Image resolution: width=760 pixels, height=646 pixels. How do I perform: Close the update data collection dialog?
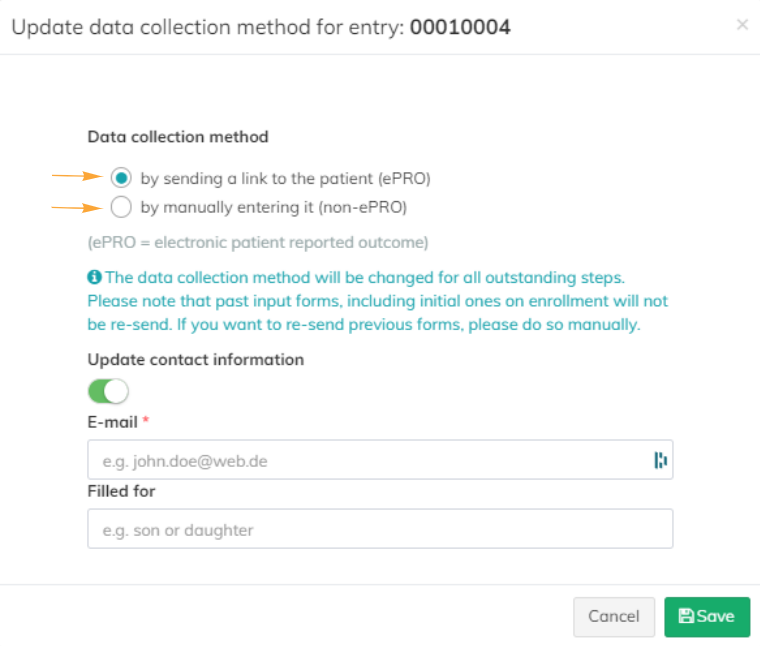tap(741, 25)
